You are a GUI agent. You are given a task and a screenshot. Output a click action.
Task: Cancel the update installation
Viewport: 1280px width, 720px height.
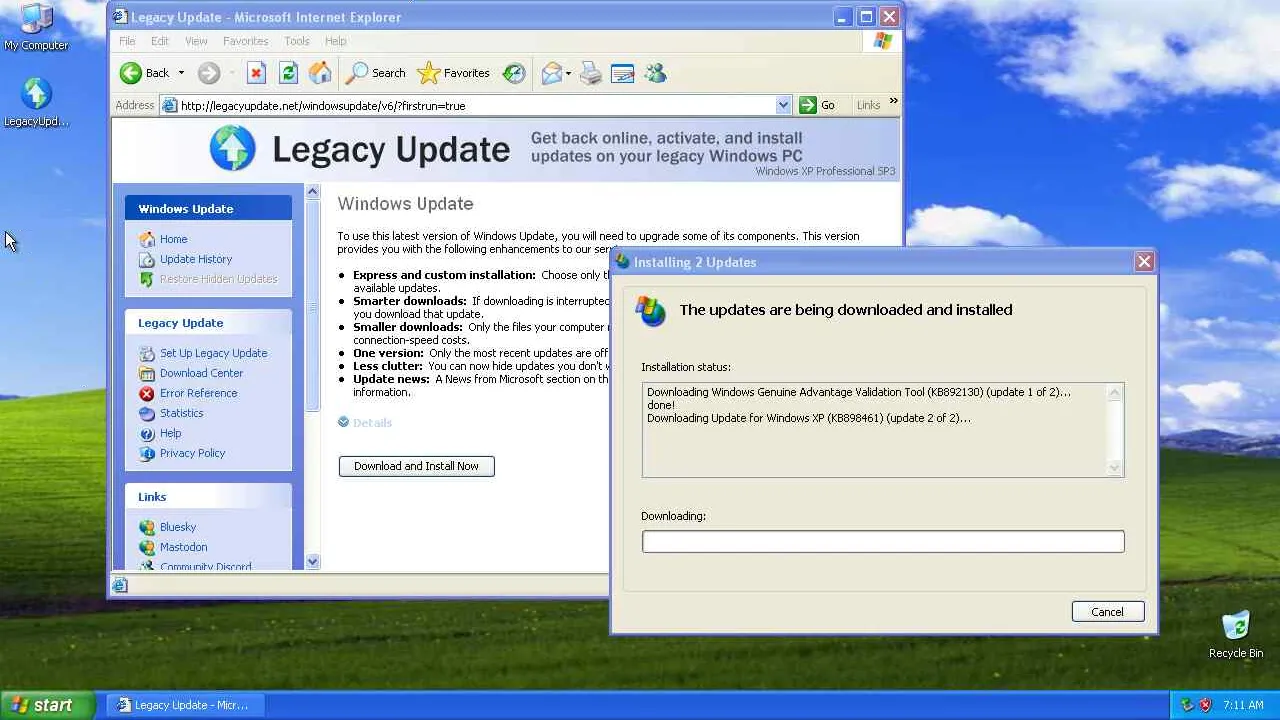pos(1108,612)
